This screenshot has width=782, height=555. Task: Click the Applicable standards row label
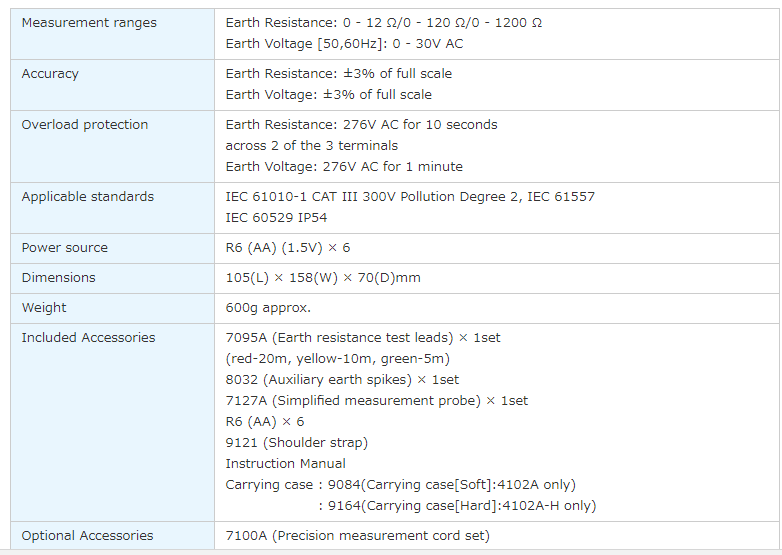click(x=88, y=197)
